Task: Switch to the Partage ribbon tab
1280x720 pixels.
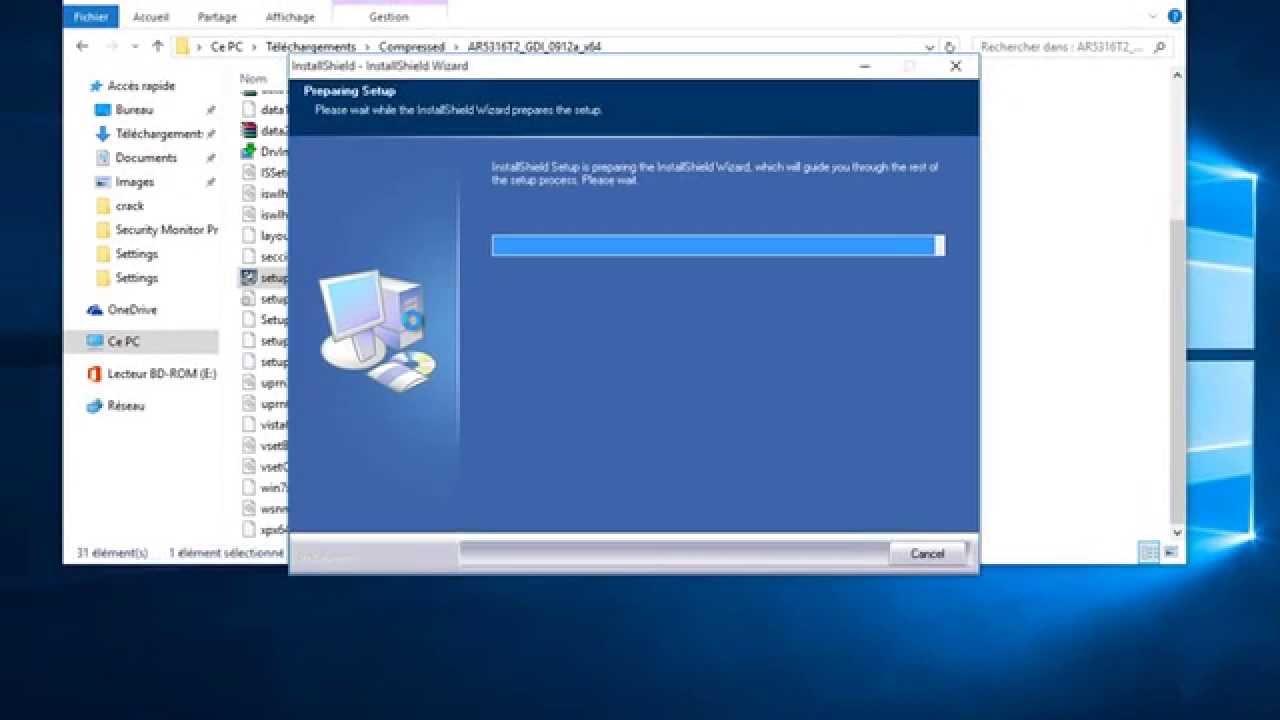Action: pos(217,17)
